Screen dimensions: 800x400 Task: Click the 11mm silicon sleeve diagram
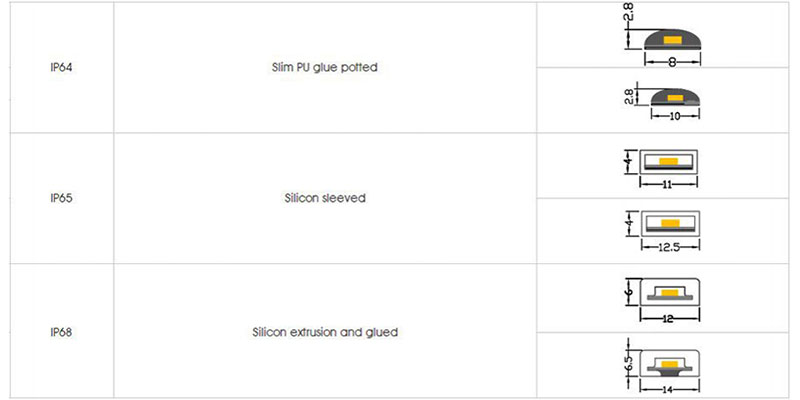pos(662,169)
